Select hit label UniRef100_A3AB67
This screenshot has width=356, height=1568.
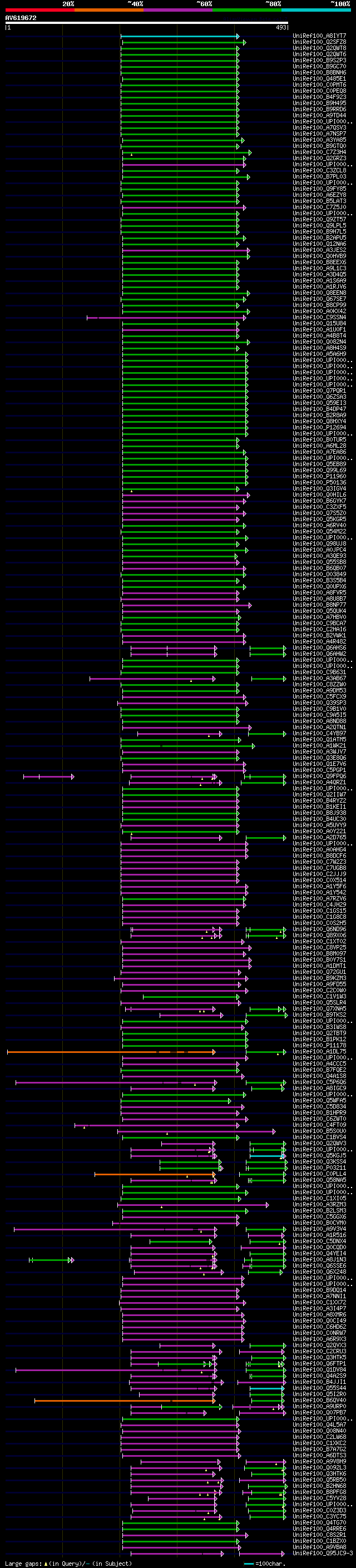coord(319,678)
